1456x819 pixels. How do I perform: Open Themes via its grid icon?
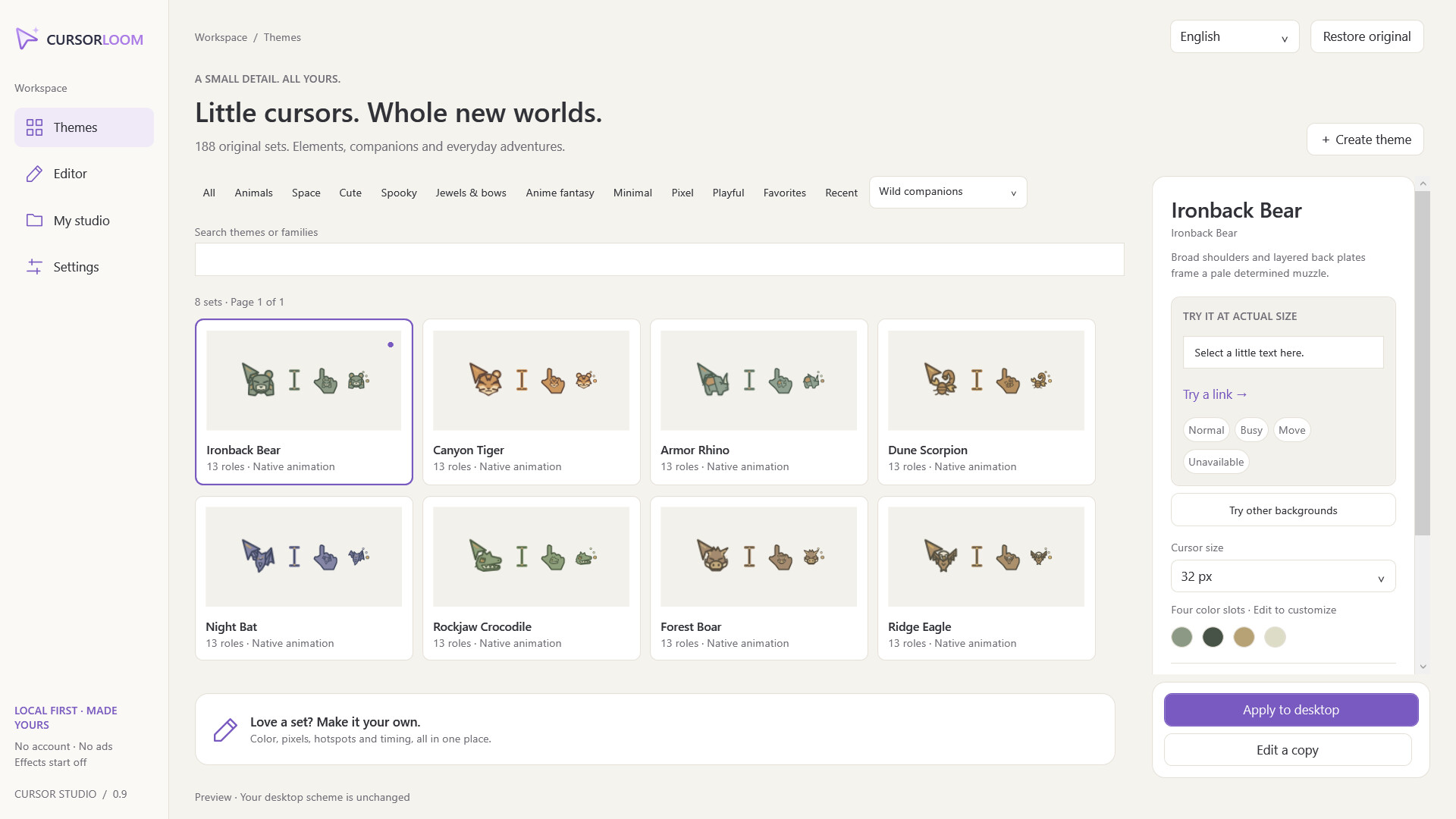pos(34,127)
